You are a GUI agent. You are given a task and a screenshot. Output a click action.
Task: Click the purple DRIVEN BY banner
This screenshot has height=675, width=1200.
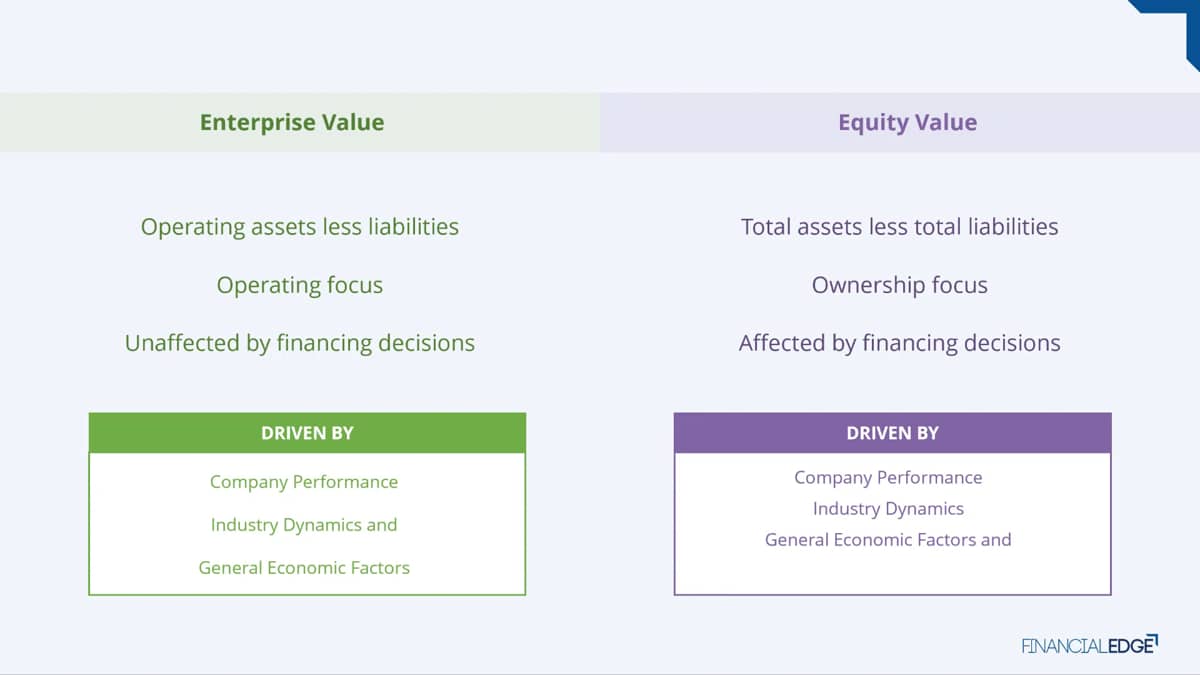pyautogui.click(x=892, y=433)
